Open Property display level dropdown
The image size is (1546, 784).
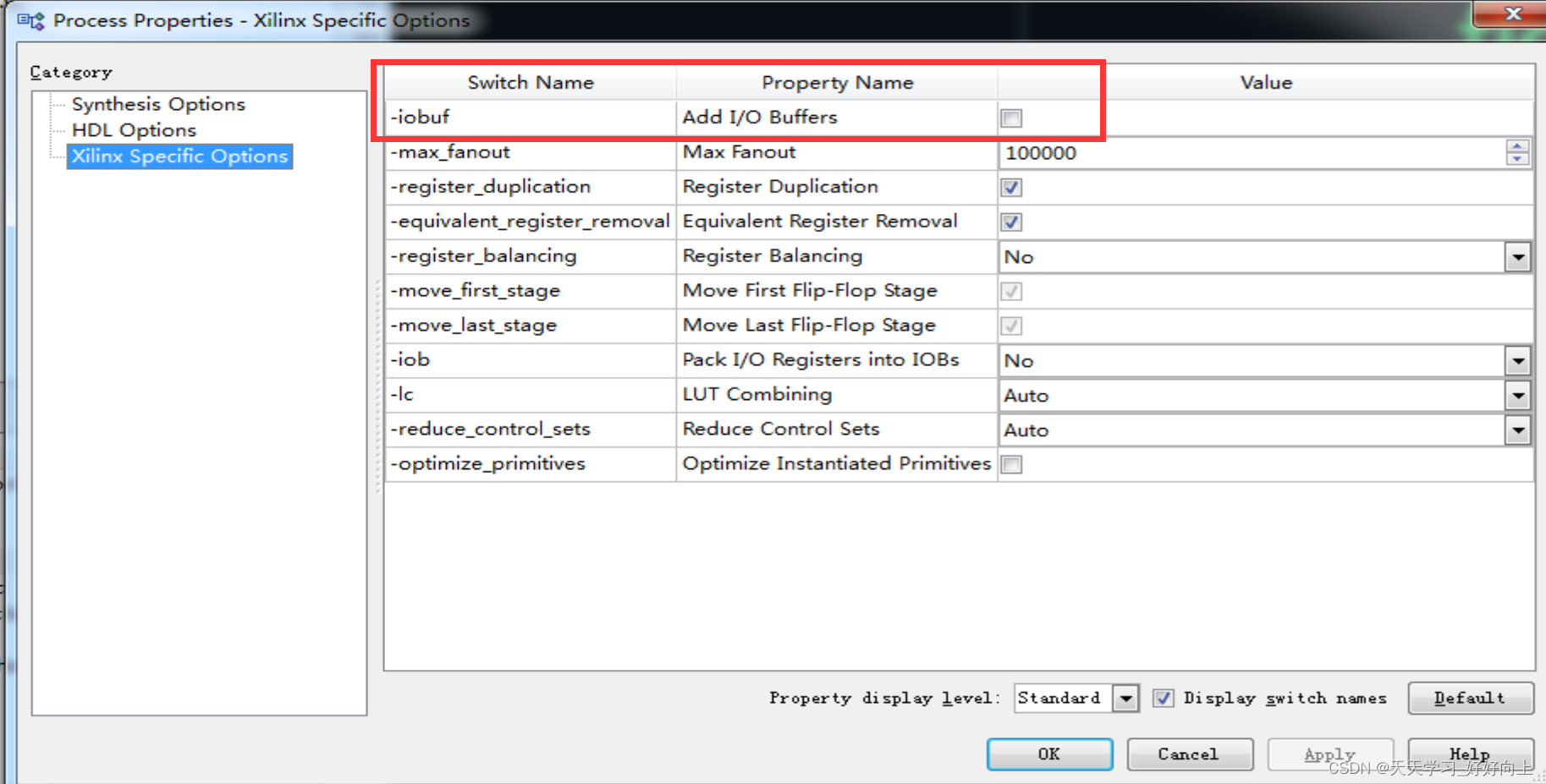pos(1125,699)
